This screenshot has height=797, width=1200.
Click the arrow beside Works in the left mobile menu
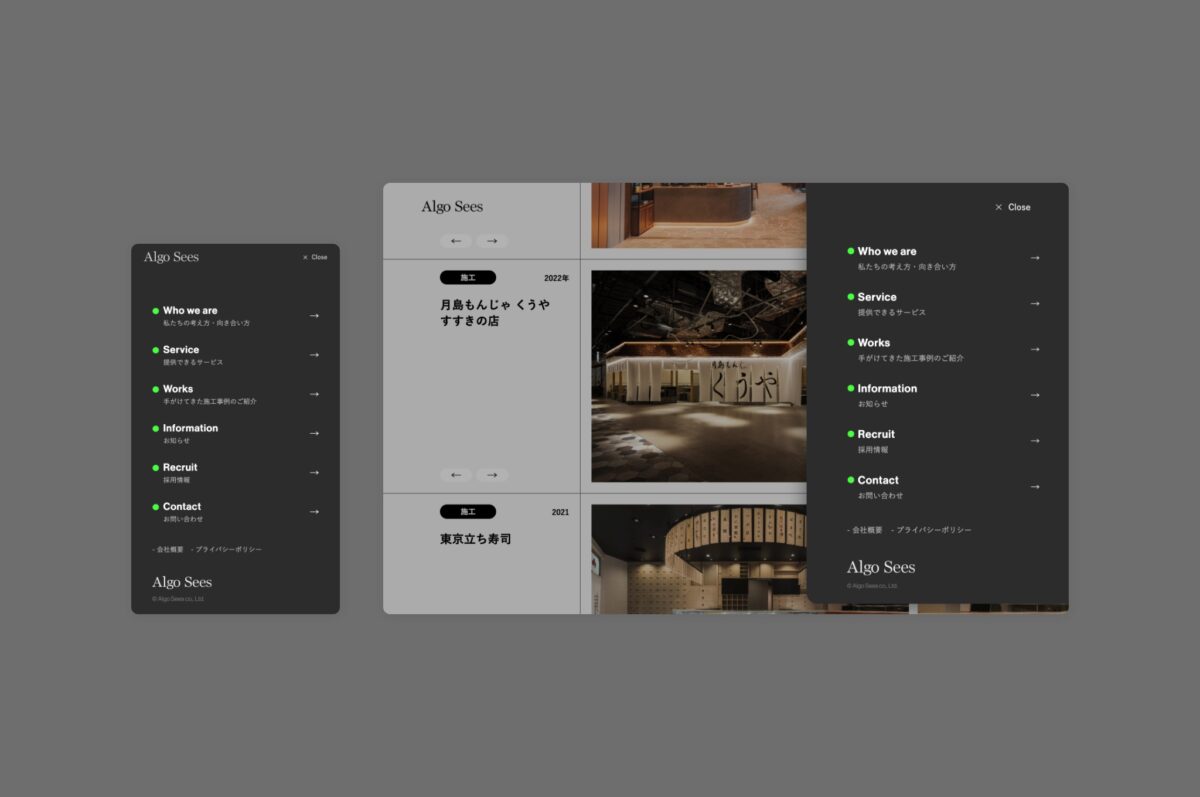click(313, 394)
